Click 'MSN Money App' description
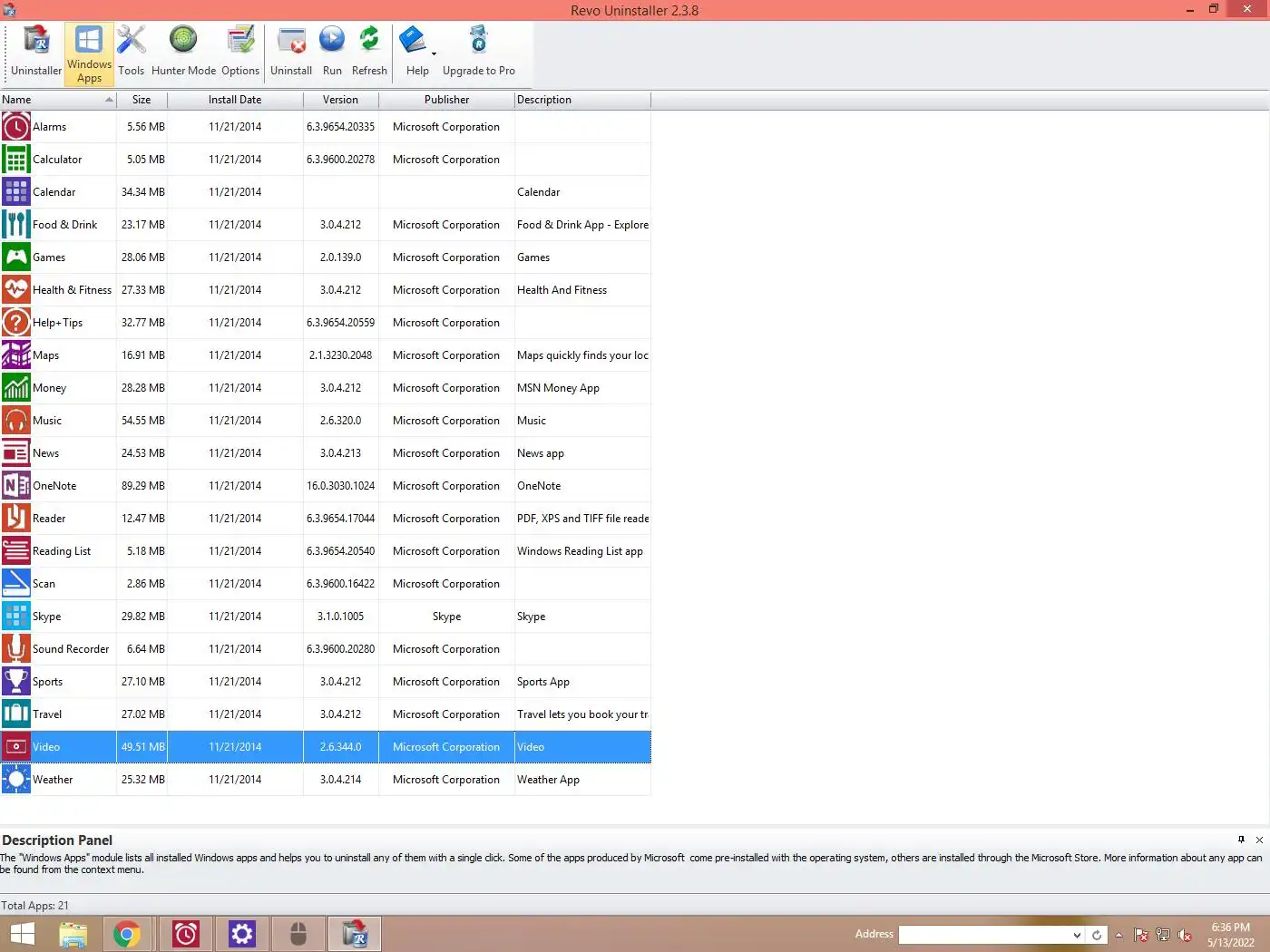This screenshot has width=1270, height=952. point(558,388)
